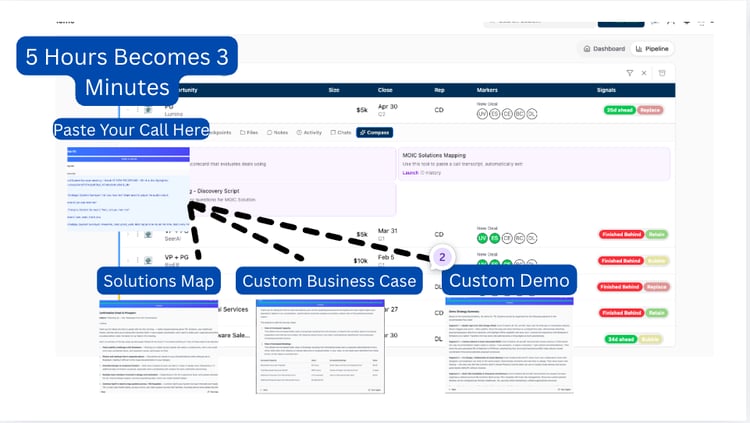Image resolution: width=750 pixels, height=423 pixels.
Task: Click the Replace badge in first row
Action: point(649,109)
